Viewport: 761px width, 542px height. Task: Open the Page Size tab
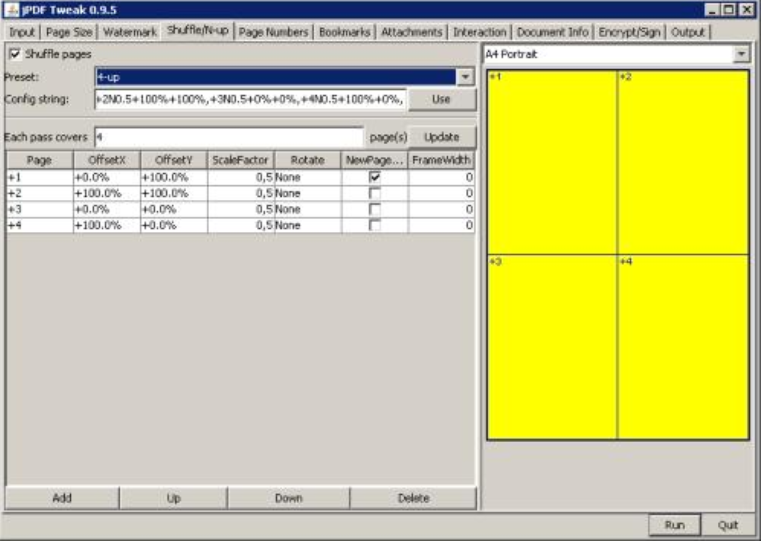click(x=69, y=32)
